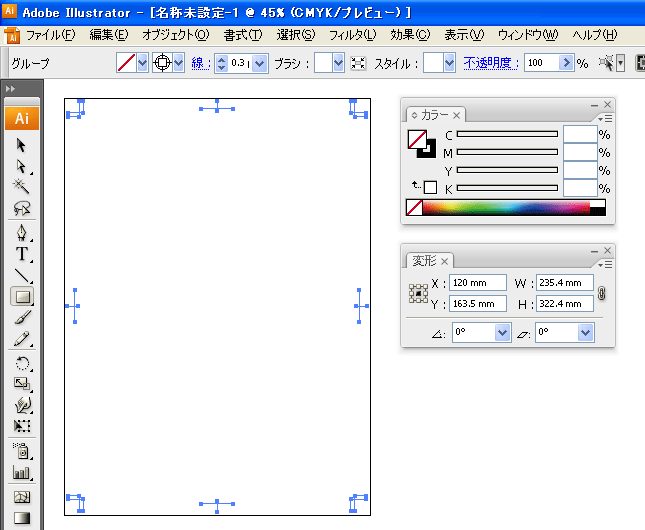Image resolution: width=645 pixels, height=530 pixels.
Task: Select the Pen tool
Action: point(21,233)
